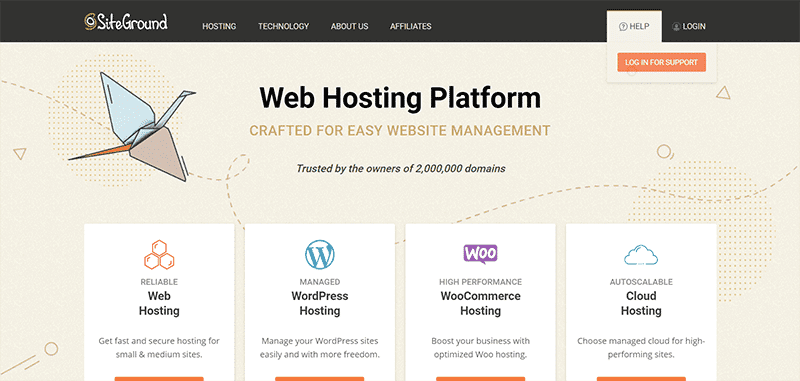The height and width of the screenshot is (381, 800).
Task: Open the TECHNOLOGY menu
Action: point(283,27)
